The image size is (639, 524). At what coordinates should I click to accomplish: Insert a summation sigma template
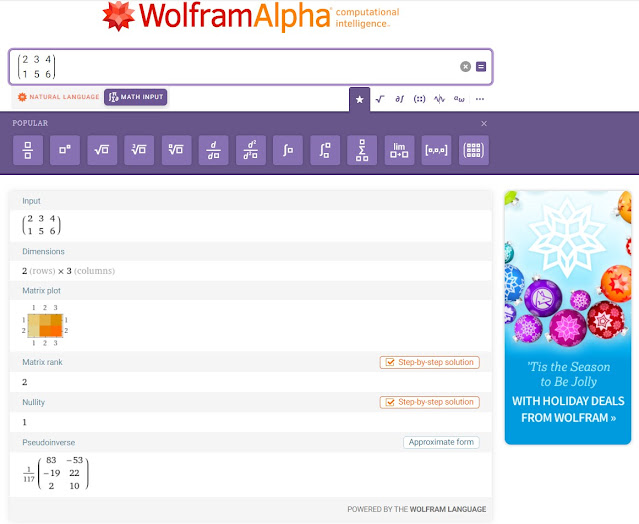[x=362, y=150]
